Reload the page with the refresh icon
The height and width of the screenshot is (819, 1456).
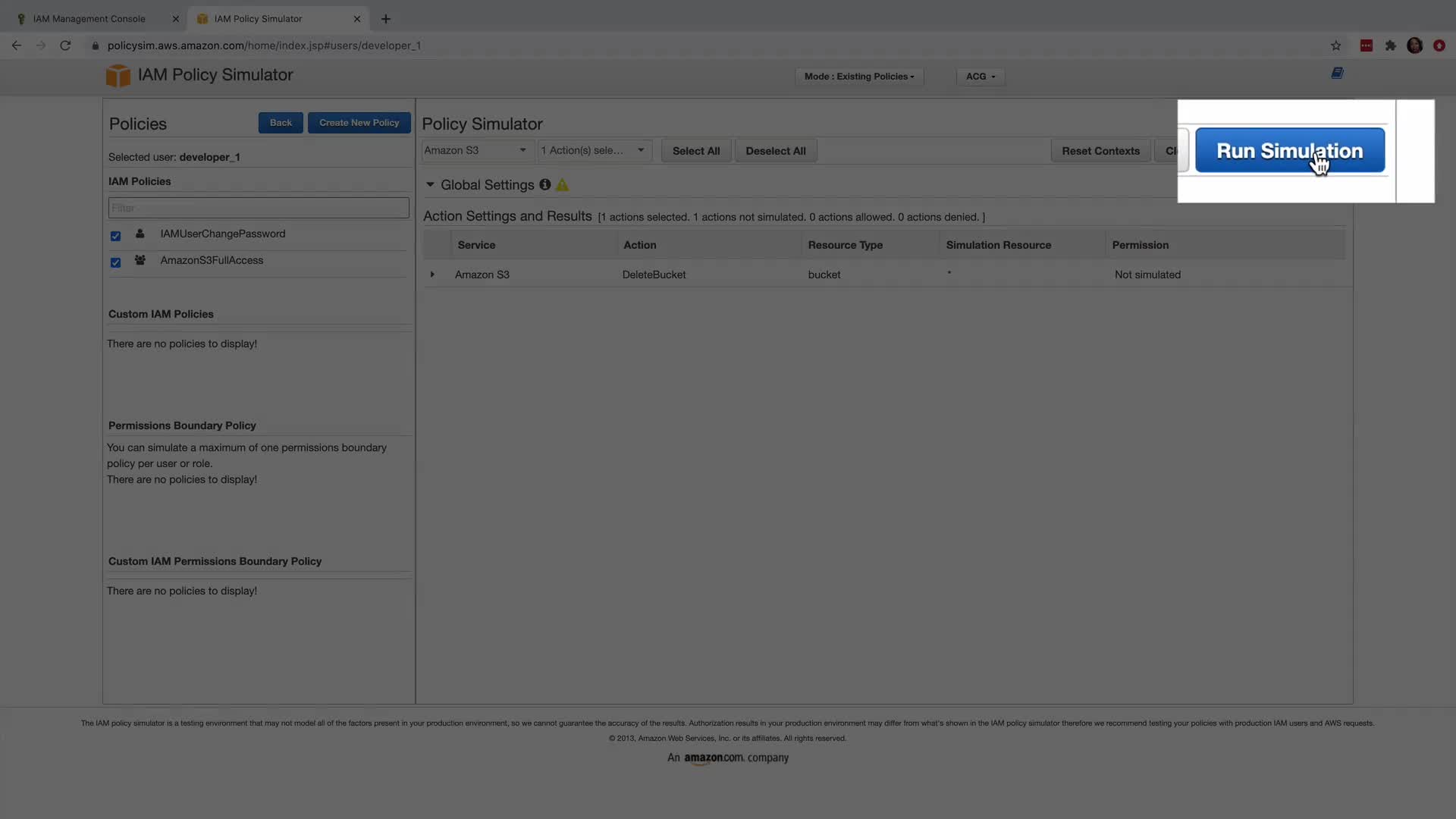click(x=65, y=45)
